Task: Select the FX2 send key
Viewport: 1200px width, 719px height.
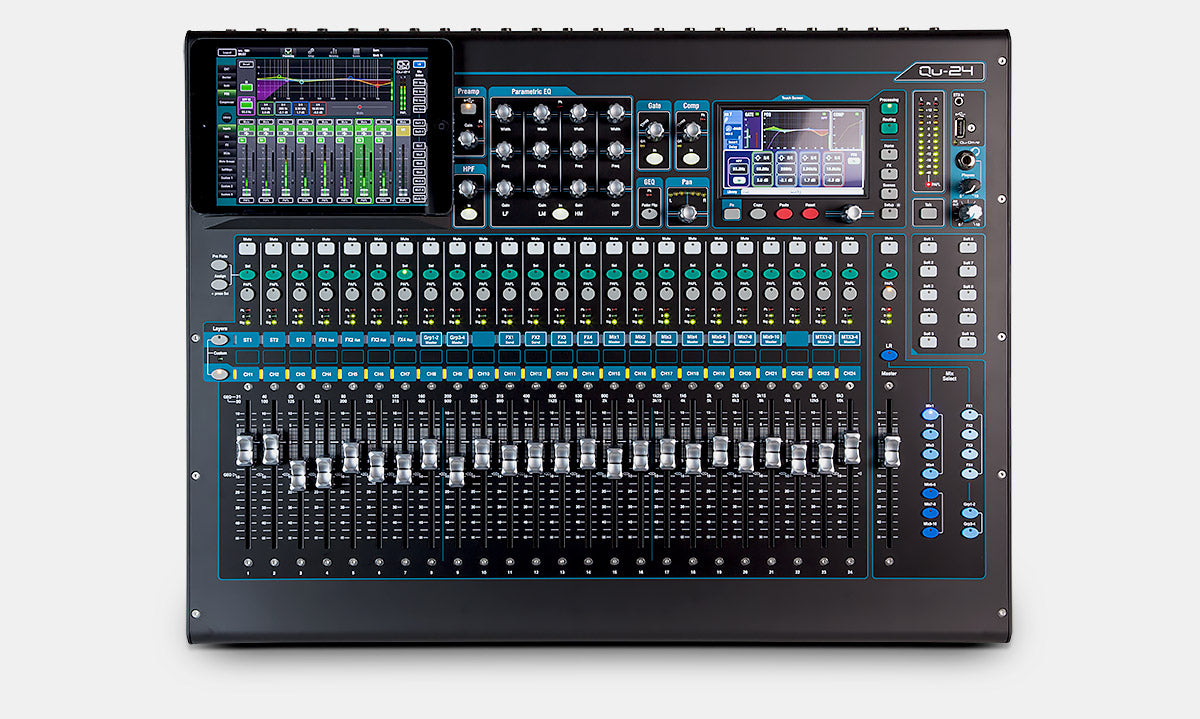Action: tap(969, 434)
